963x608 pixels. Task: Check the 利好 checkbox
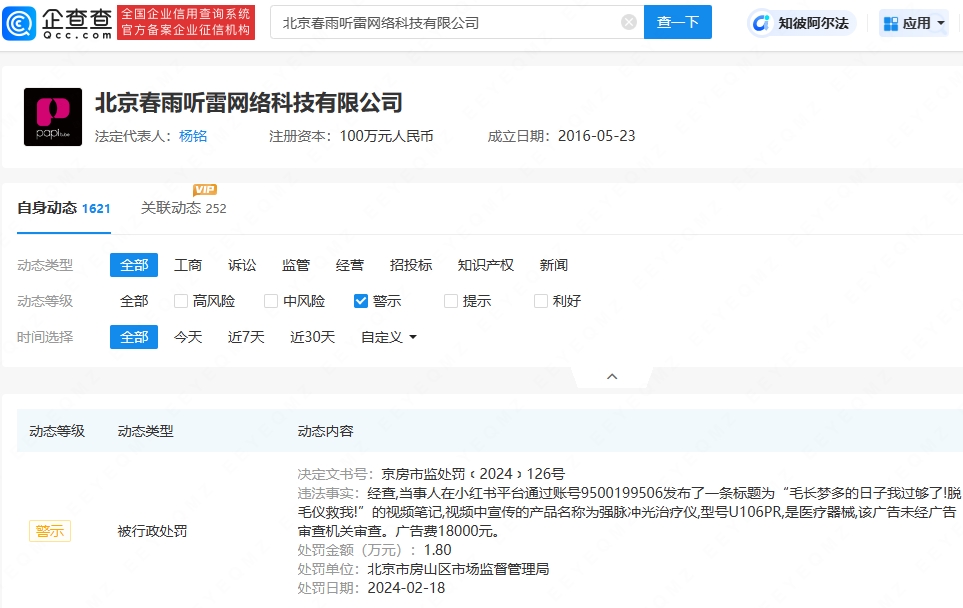click(541, 301)
